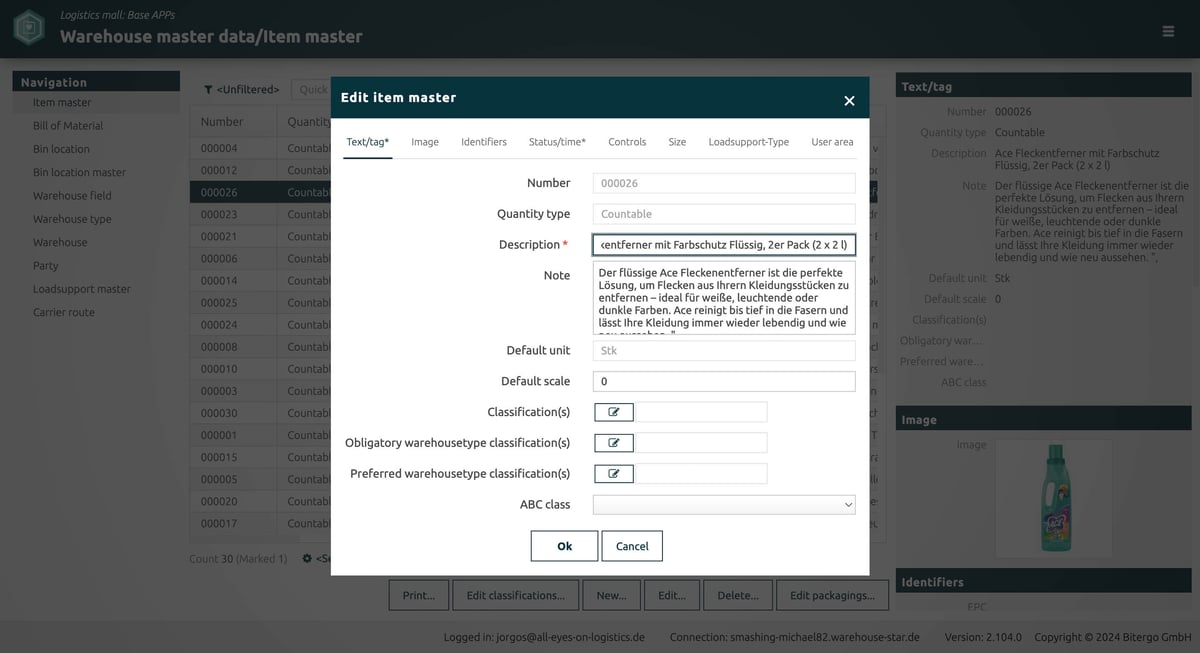Open Item master in Navigation

pyautogui.click(x=62, y=102)
